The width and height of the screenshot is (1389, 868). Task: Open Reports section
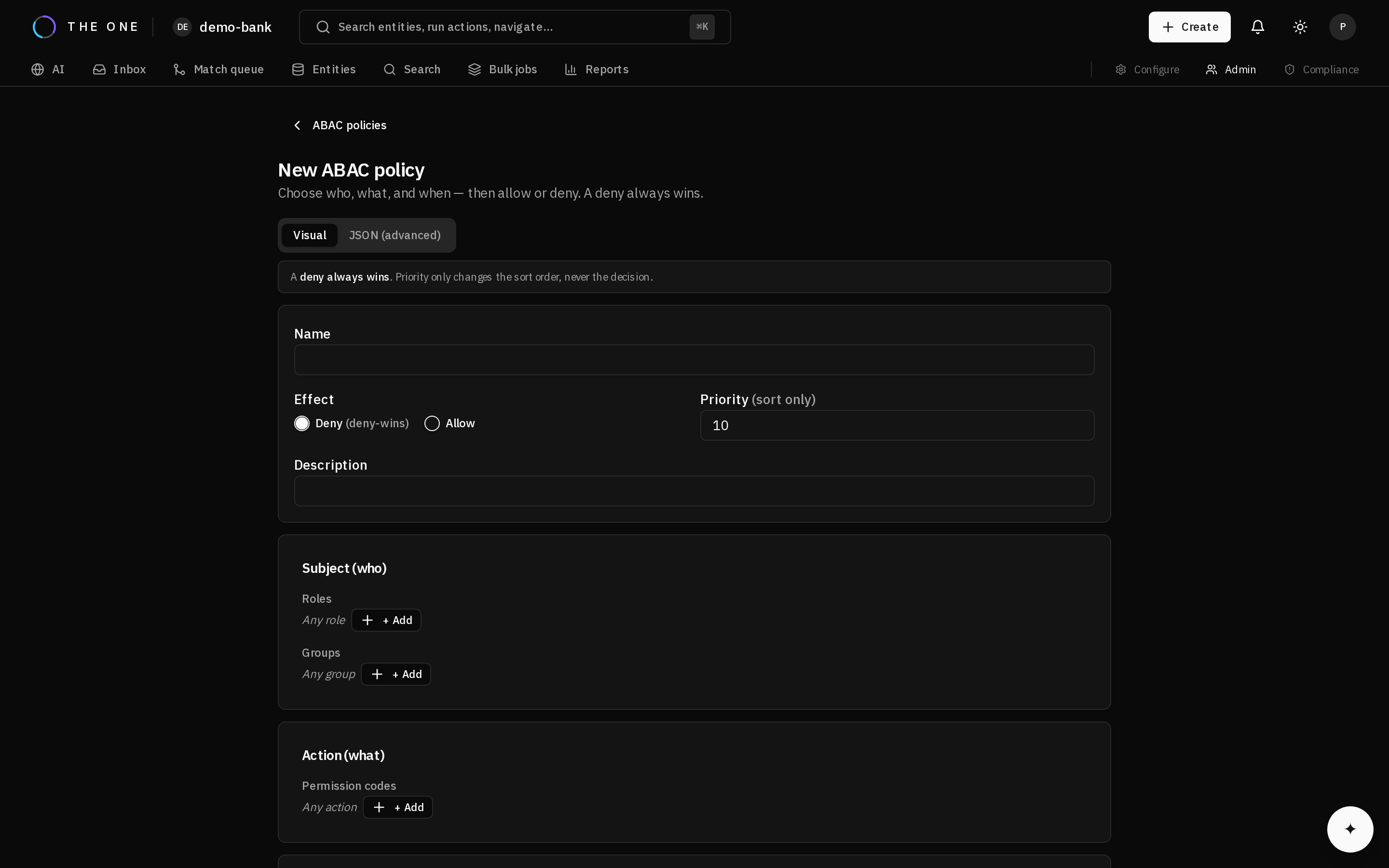[x=597, y=69]
